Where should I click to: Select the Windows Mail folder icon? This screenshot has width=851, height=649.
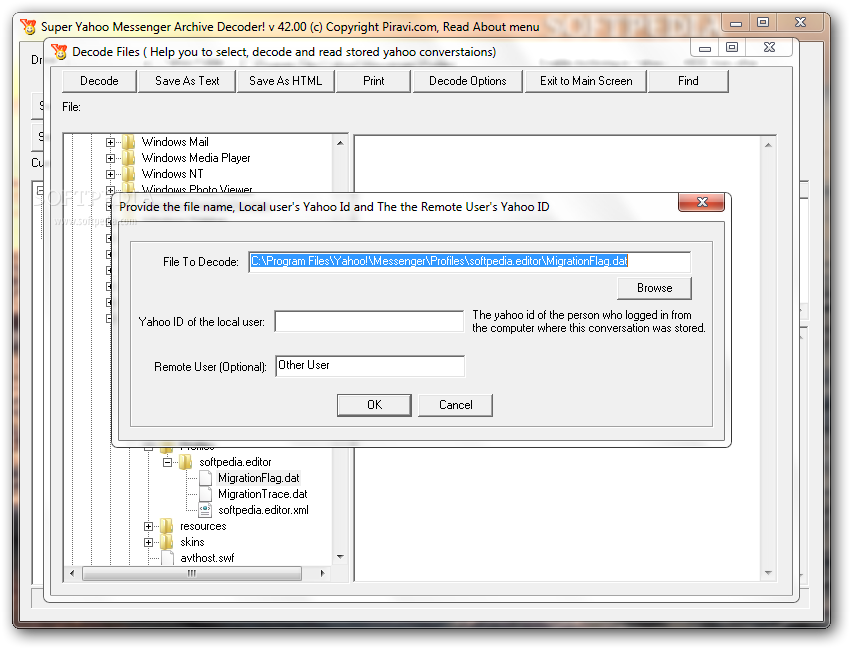click(x=129, y=142)
